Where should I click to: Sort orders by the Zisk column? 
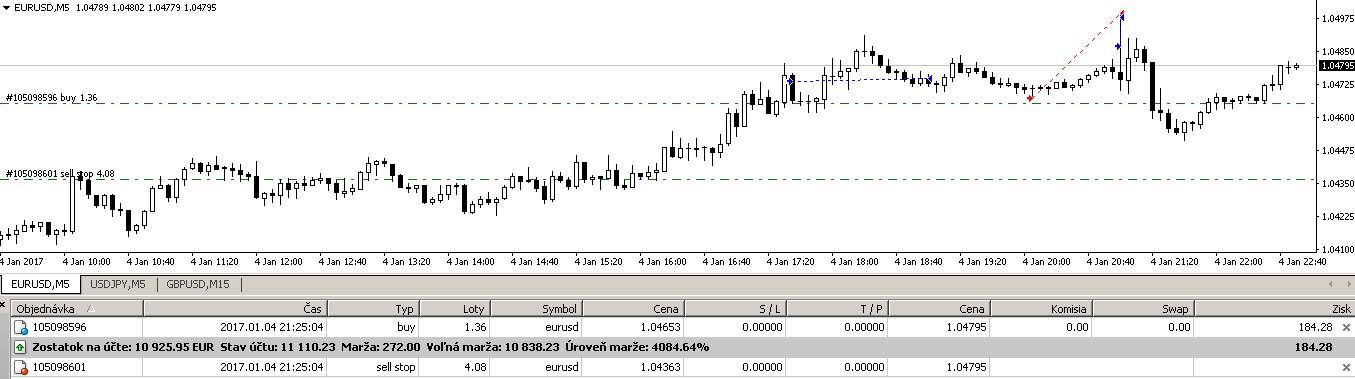click(1274, 309)
